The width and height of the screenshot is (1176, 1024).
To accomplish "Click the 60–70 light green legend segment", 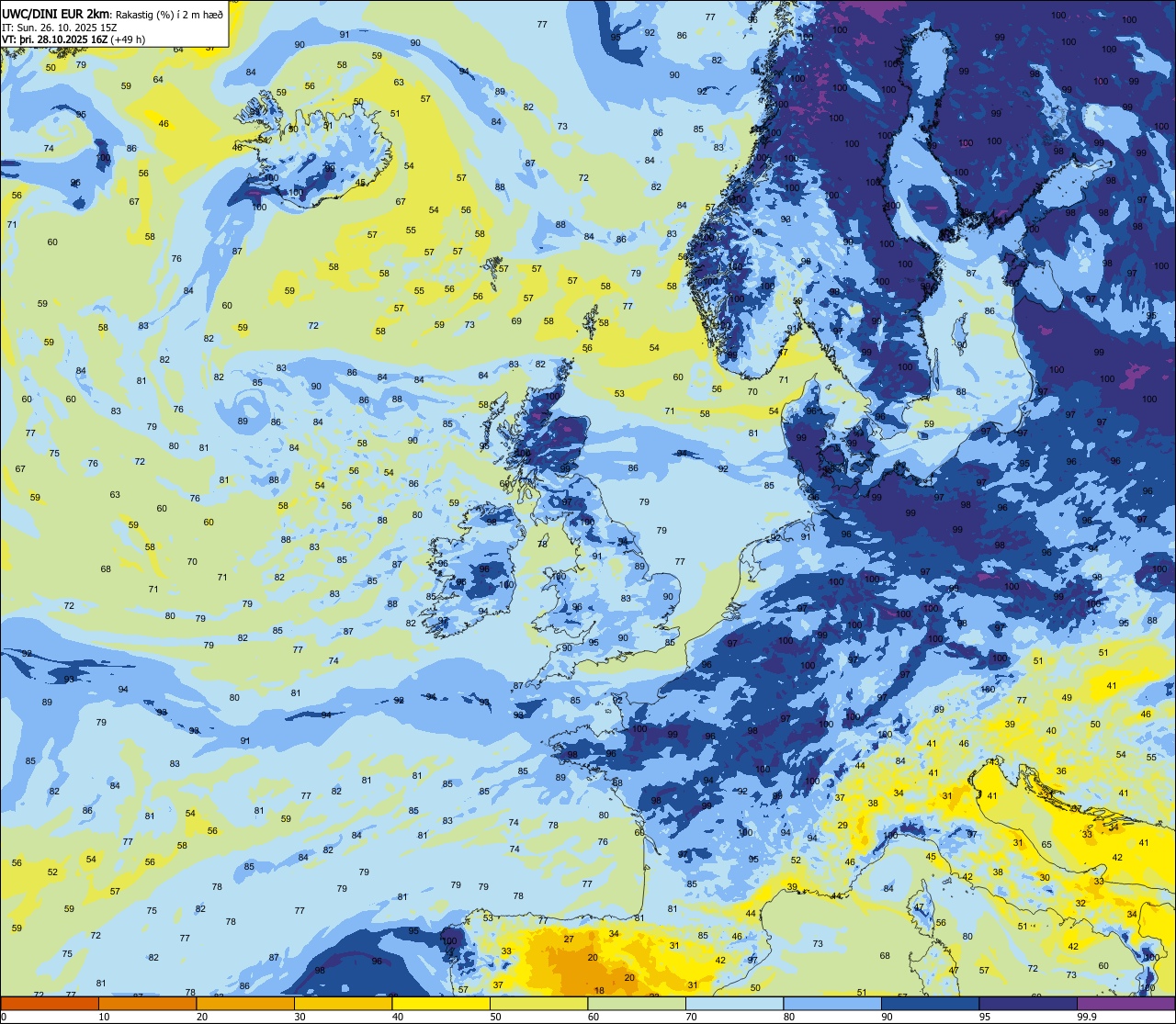I will (x=637, y=1004).
